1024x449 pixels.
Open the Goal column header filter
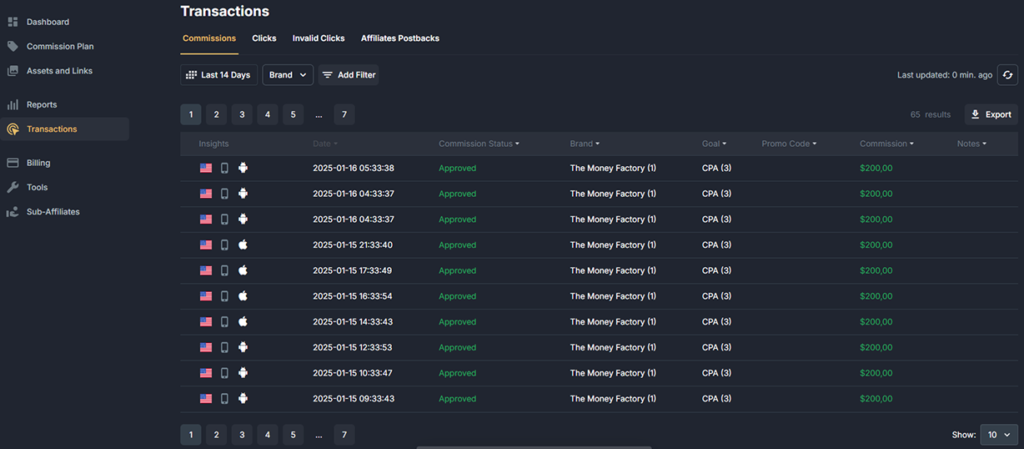[714, 144]
